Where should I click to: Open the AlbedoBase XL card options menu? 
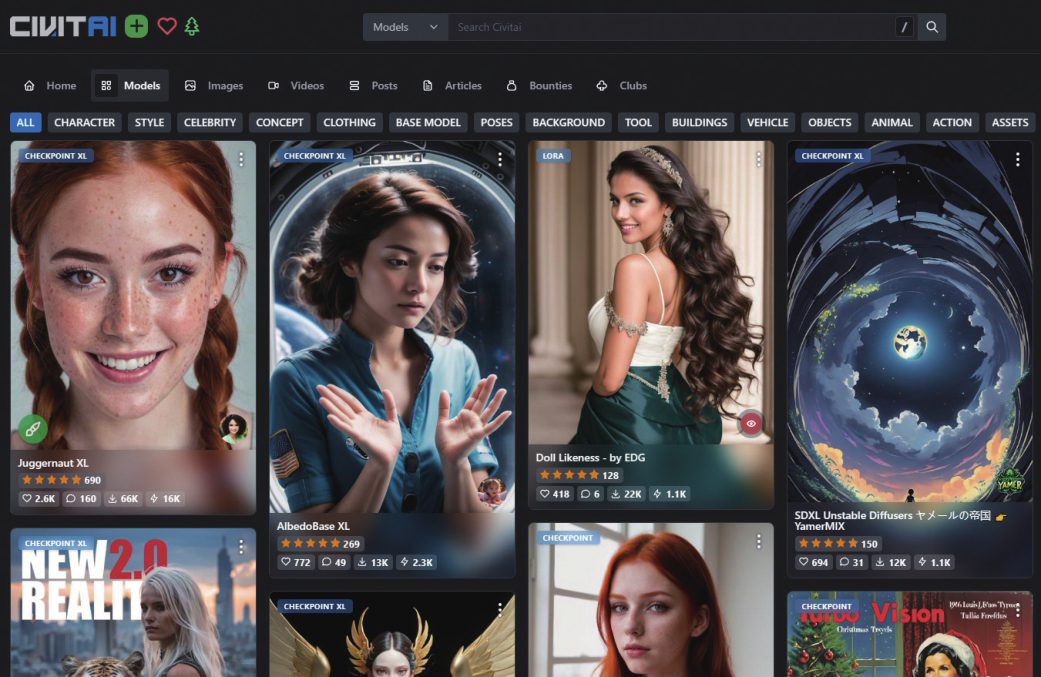pos(500,159)
